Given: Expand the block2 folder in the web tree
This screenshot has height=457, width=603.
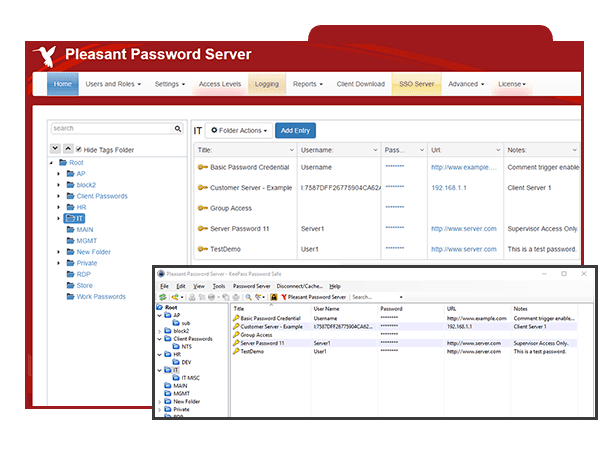Looking at the screenshot, I should [x=58, y=185].
